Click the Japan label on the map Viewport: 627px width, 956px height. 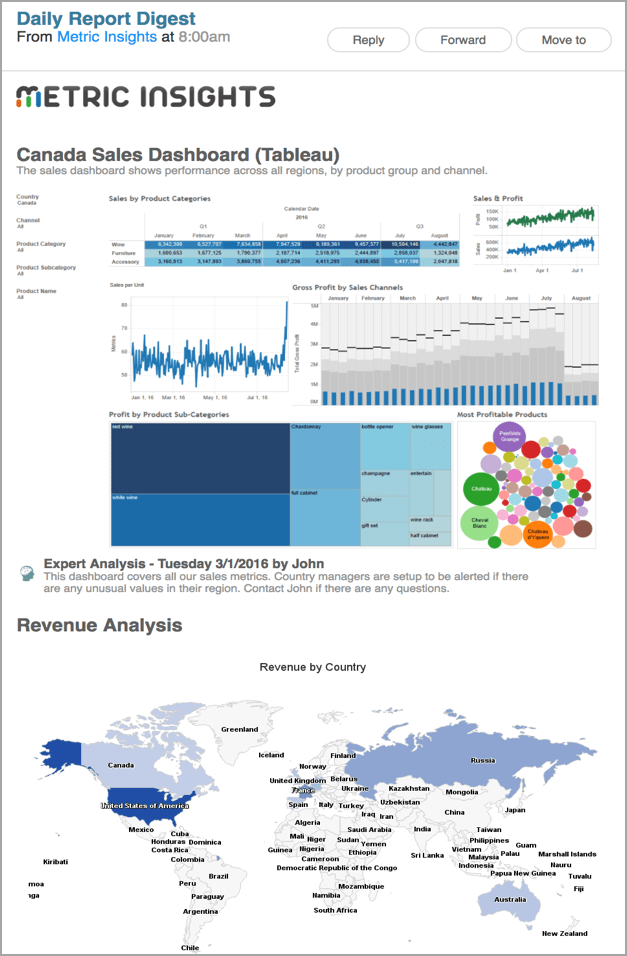click(x=515, y=810)
